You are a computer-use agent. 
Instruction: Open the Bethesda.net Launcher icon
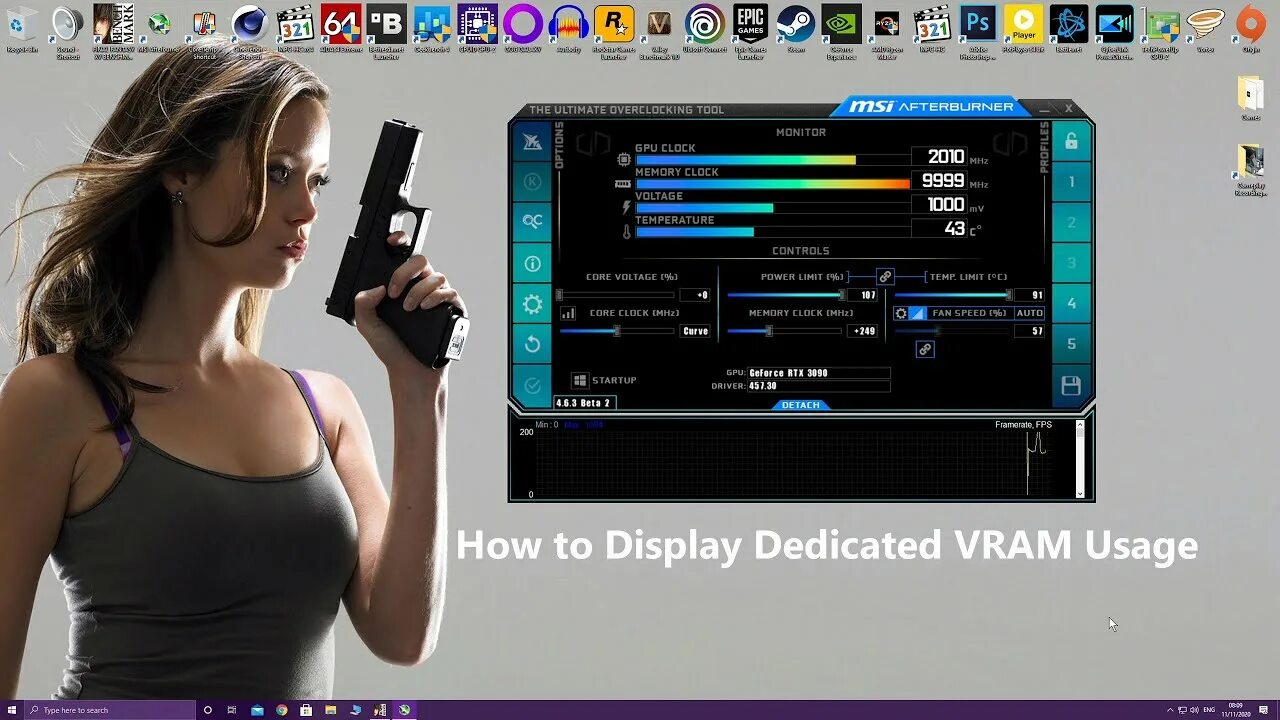pos(386,31)
